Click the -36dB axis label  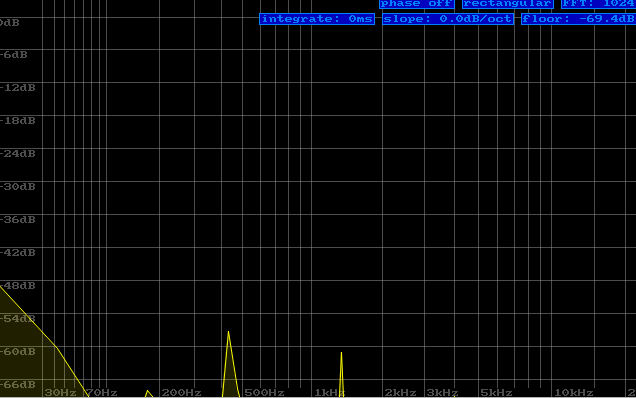(x=17, y=219)
